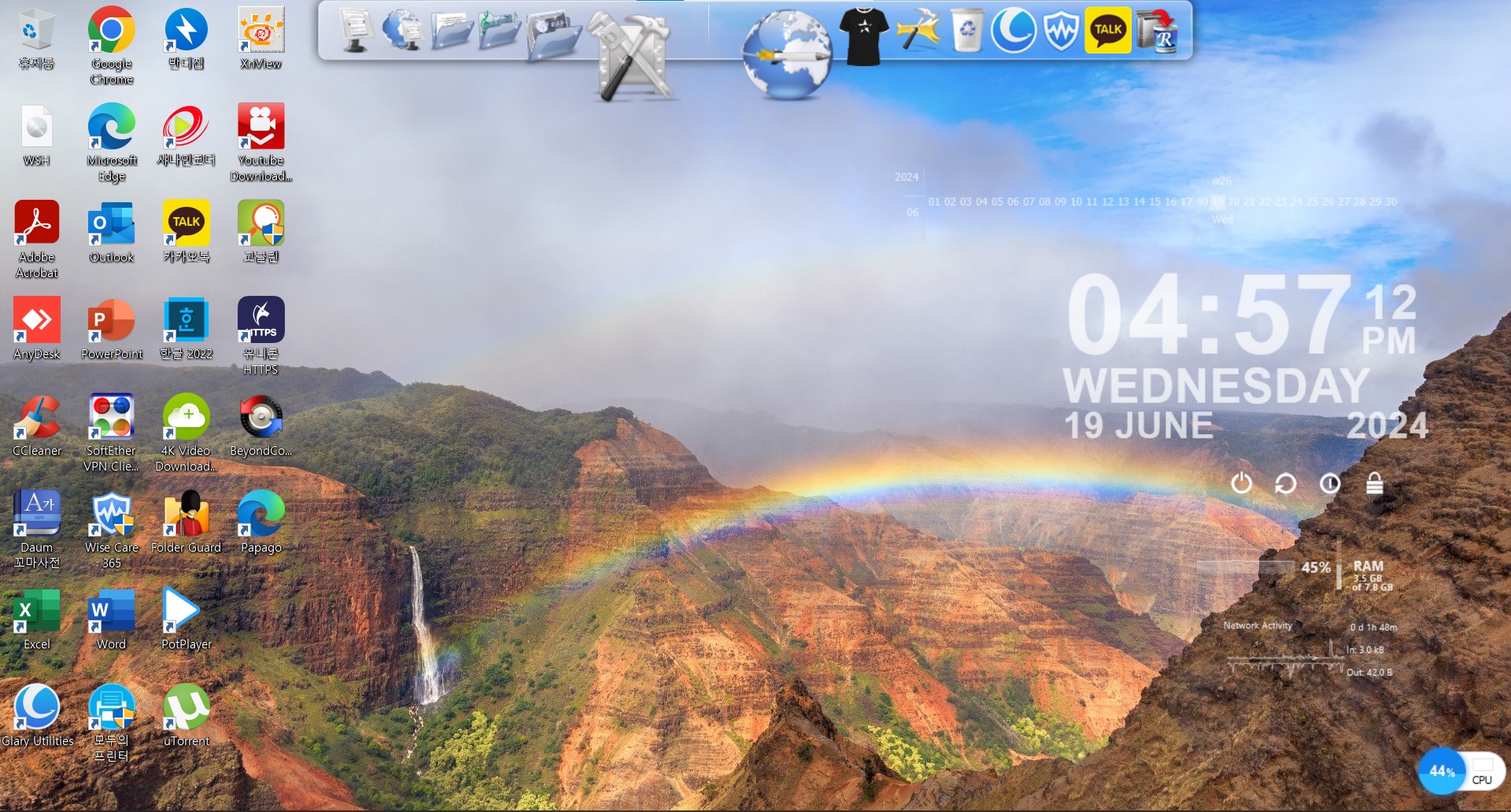Open KakaoTalk TALK icon in the dock
The width and height of the screenshot is (1511, 812).
coord(1108,30)
